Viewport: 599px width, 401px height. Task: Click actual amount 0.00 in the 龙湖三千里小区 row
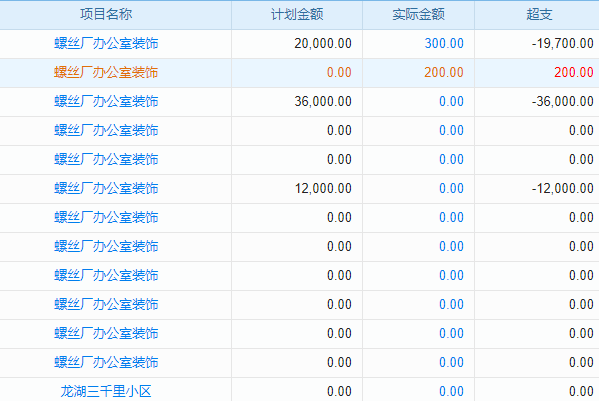coord(451,391)
